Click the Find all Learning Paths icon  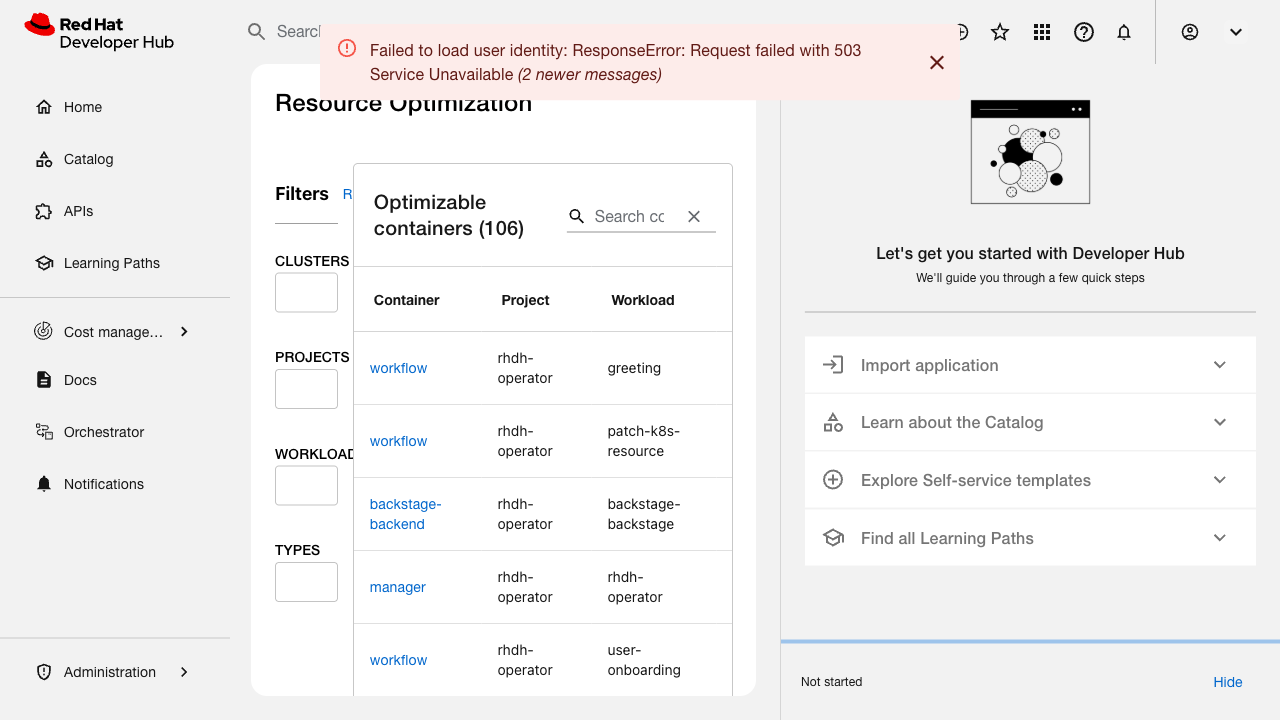coord(833,538)
